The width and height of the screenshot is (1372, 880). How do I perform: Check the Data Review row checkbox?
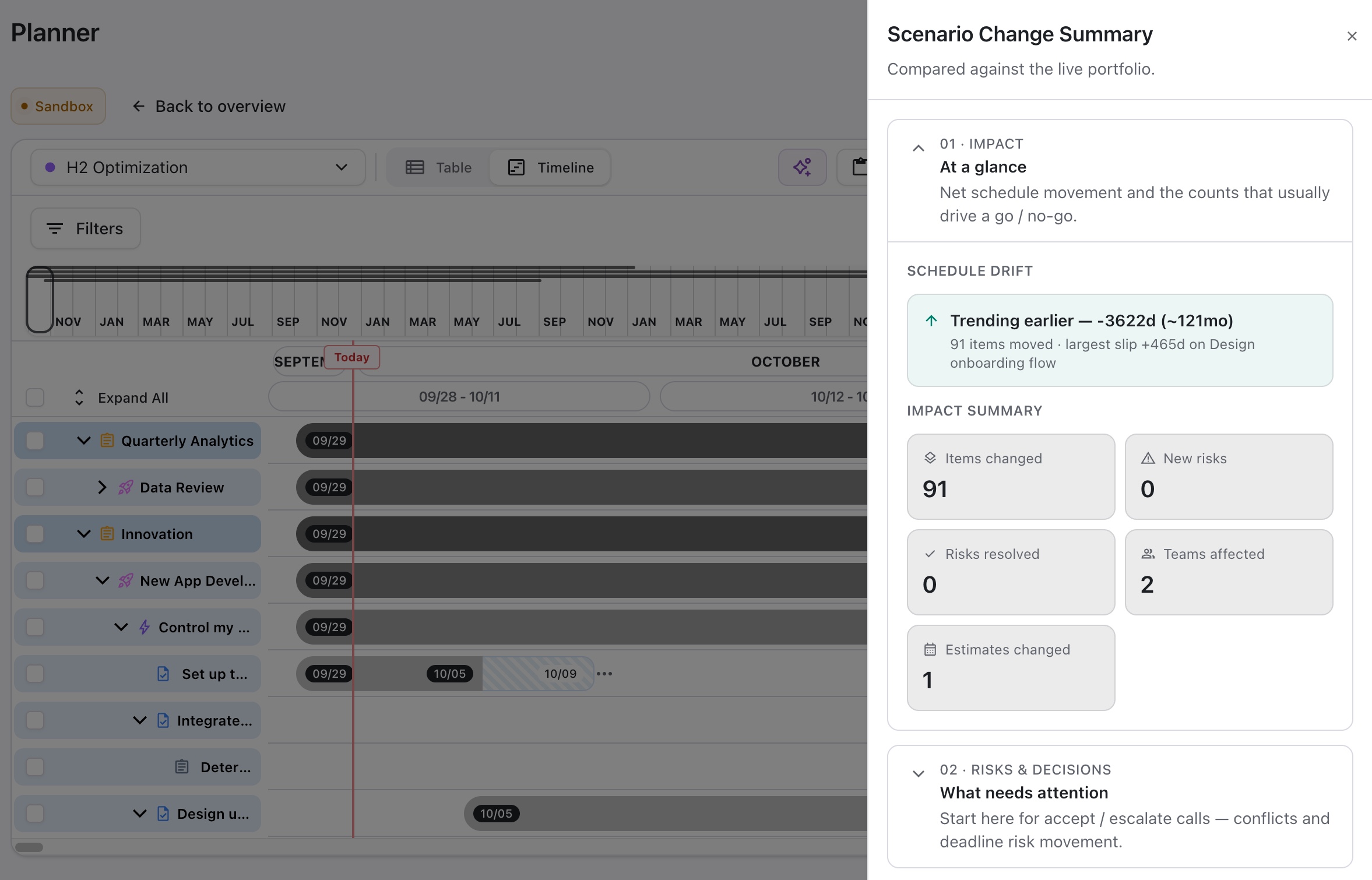[x=35, y=487]
